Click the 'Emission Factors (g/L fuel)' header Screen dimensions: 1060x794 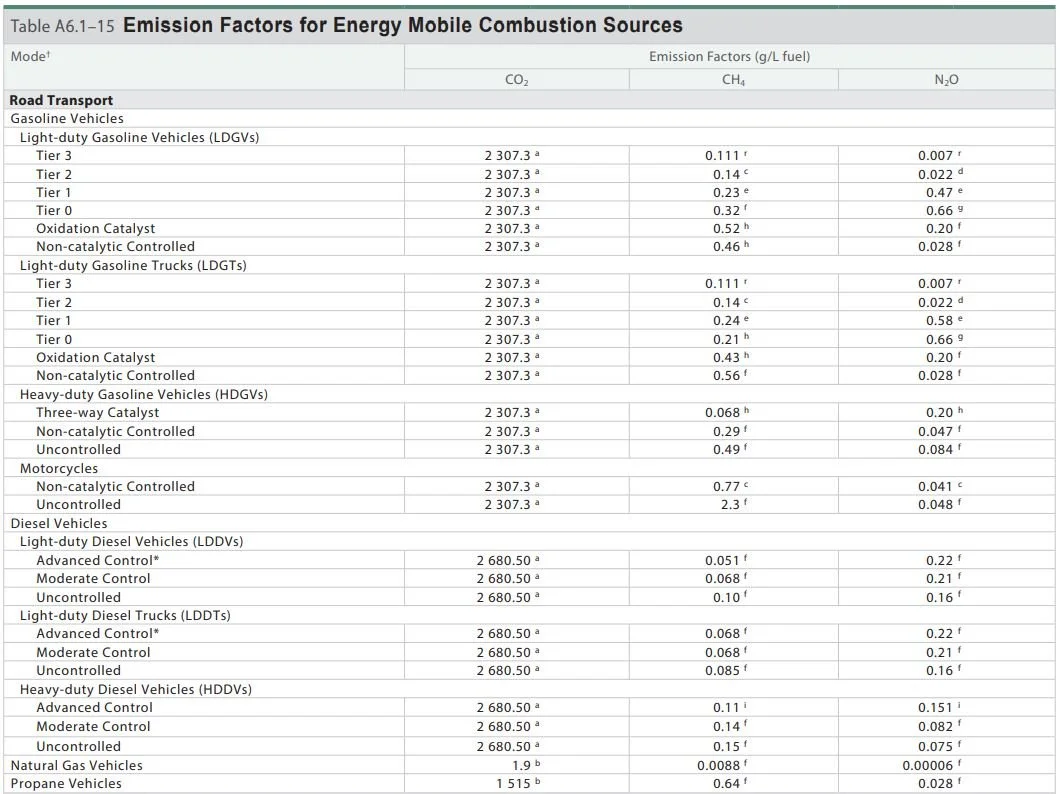pyautogui.click(x=729, y=57)
